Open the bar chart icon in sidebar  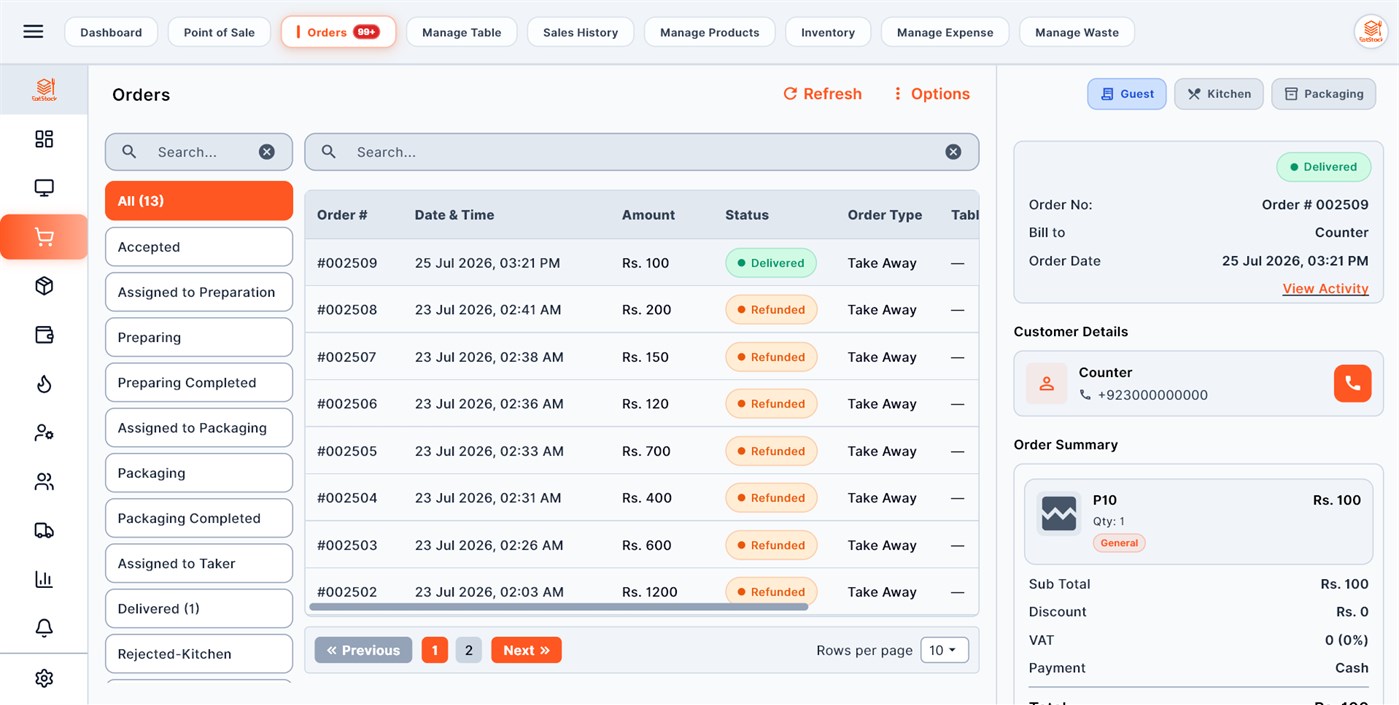(44, 579)
